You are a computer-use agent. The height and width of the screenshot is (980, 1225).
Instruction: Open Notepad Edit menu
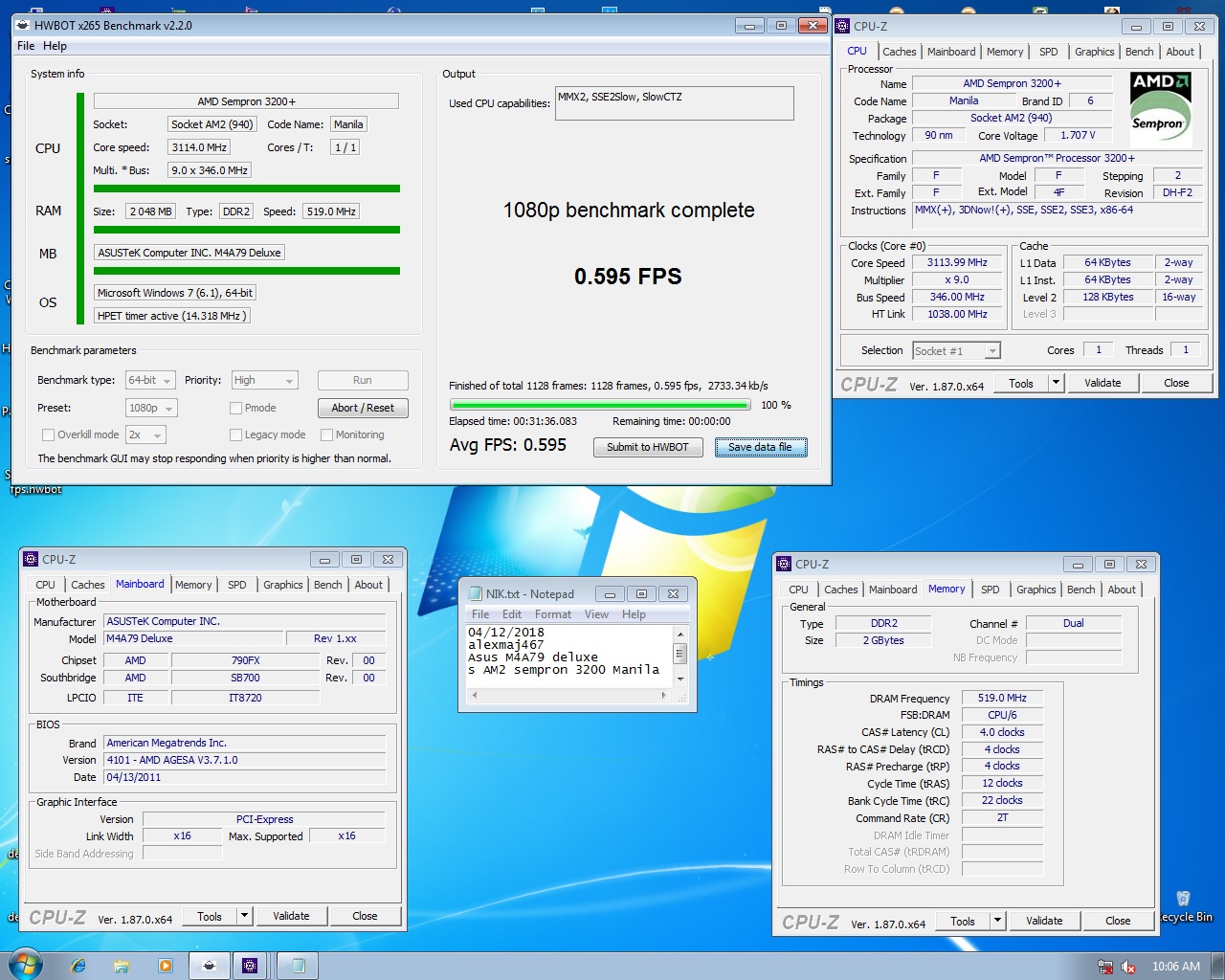tap(512, 614)
